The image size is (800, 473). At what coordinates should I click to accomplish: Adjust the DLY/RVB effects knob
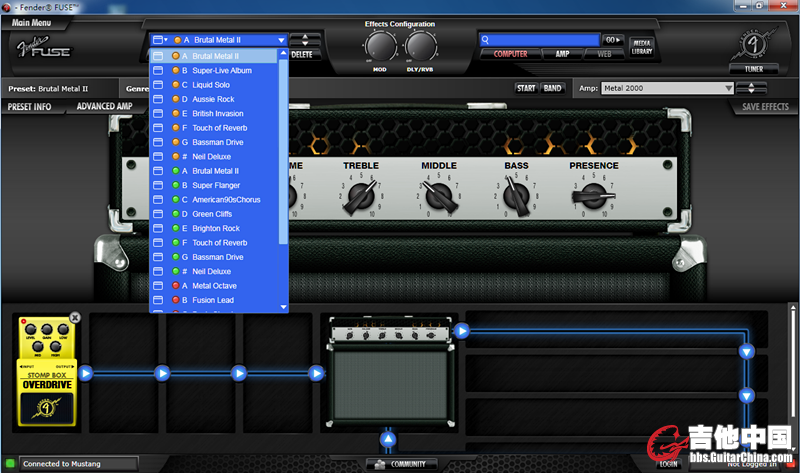click(421, 46)
